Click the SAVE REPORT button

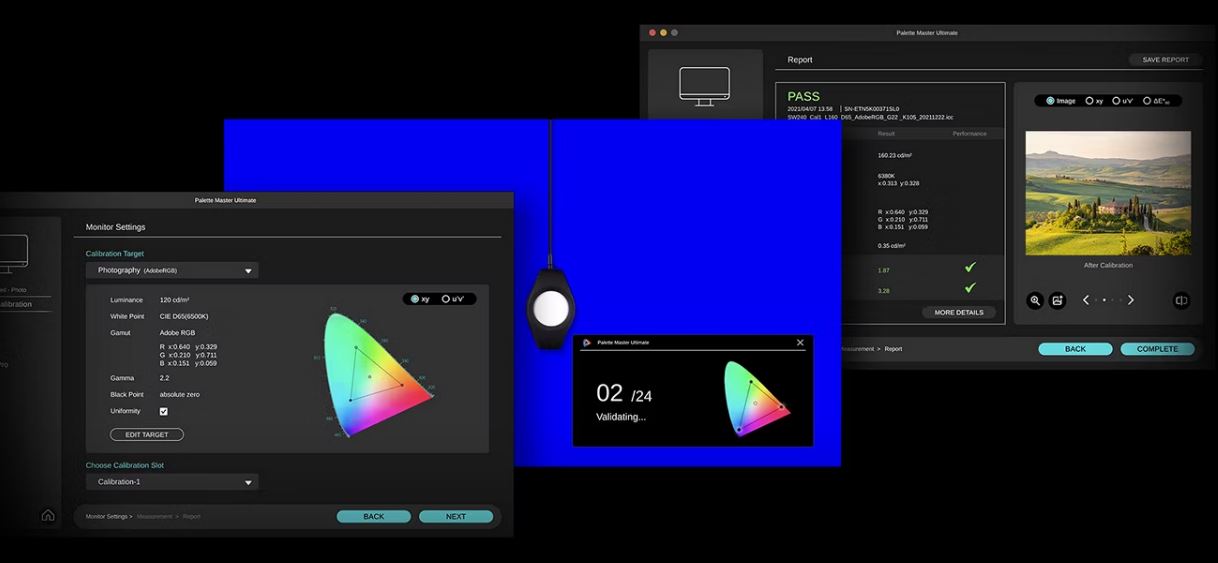click(1165, 60)
